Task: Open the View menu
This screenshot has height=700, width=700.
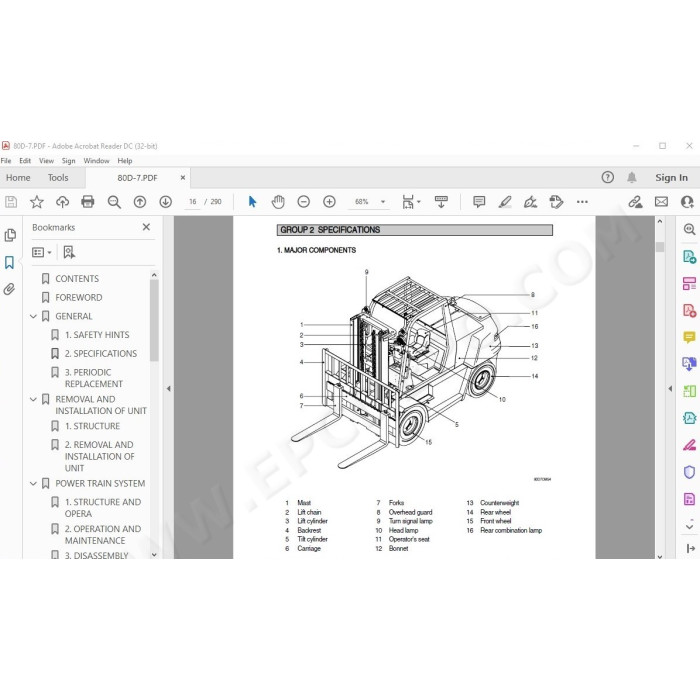Action: point(46,161)
